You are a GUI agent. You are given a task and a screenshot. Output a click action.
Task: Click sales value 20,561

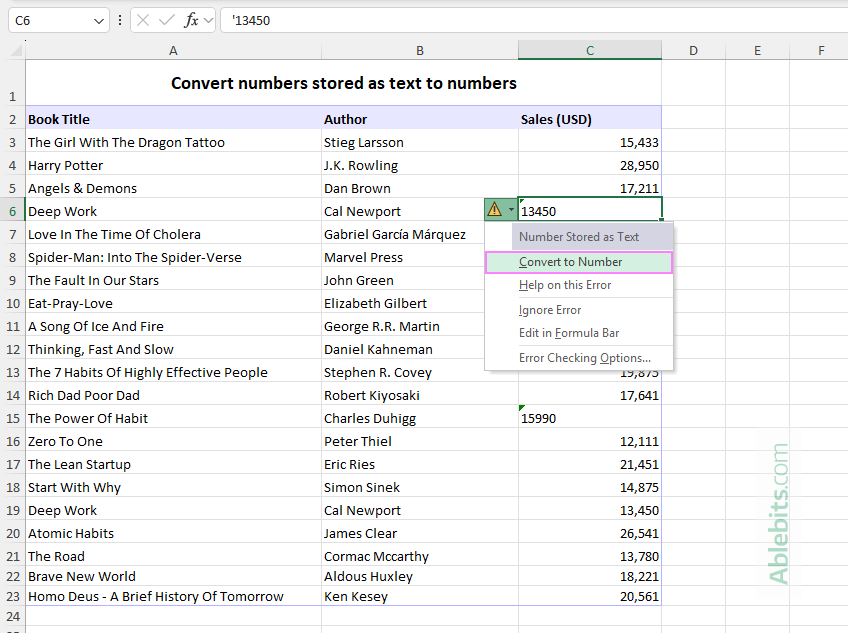(590, 597)
